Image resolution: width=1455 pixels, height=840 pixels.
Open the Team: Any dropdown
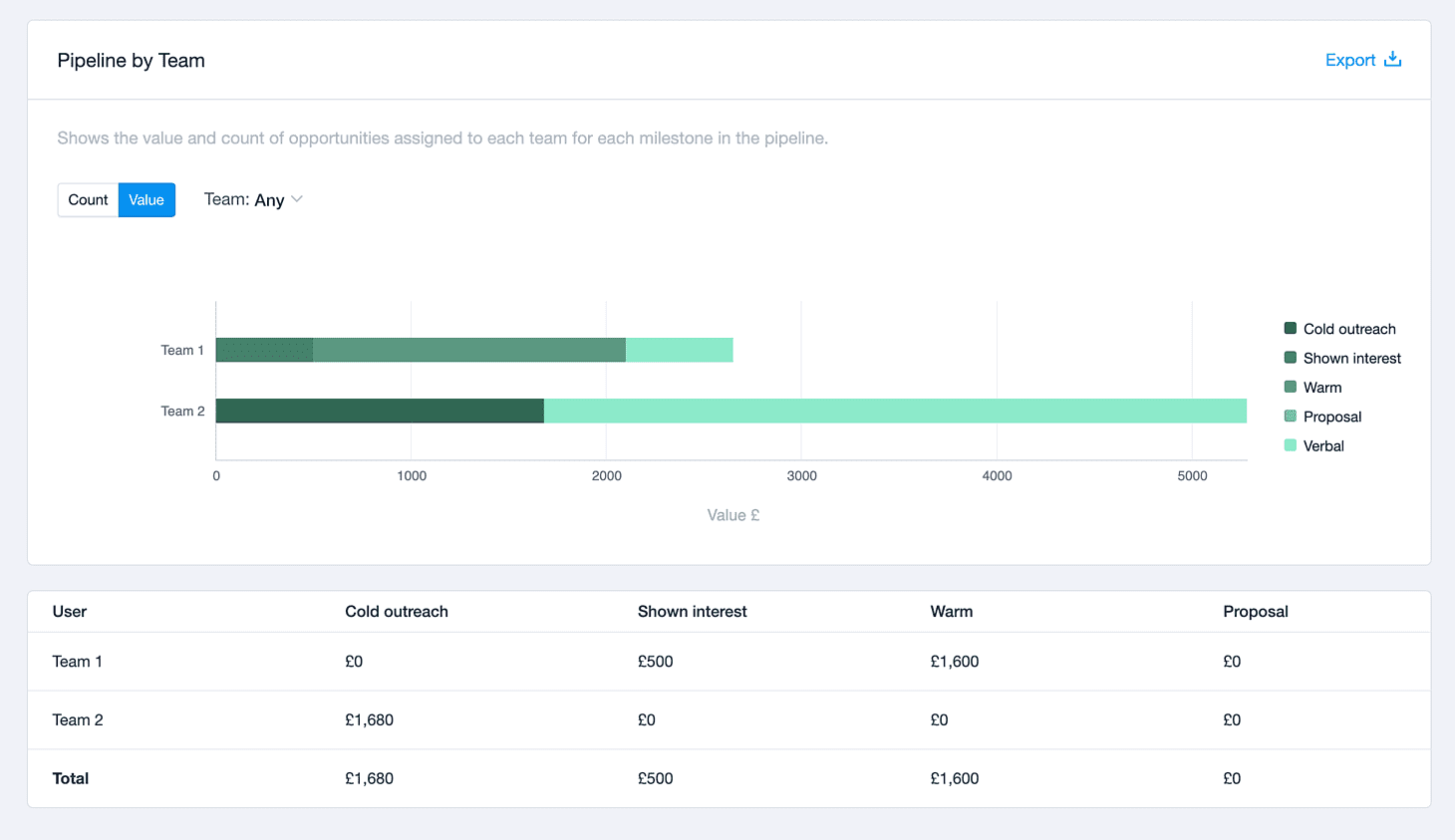point(253,200)
